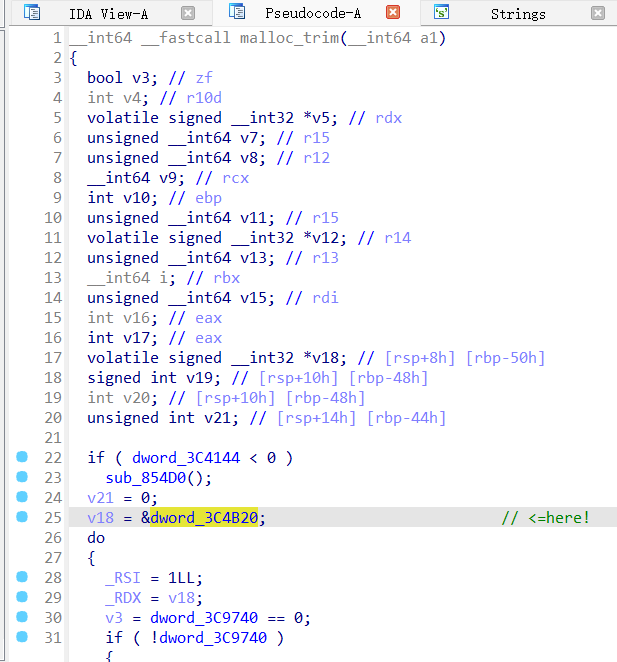Toggle breakpoint dot on line 25

(22, 517)
